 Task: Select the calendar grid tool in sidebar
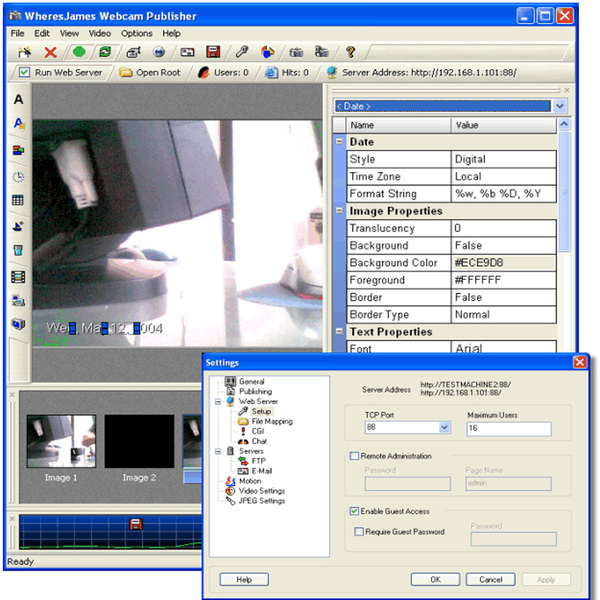click(18, 200)
